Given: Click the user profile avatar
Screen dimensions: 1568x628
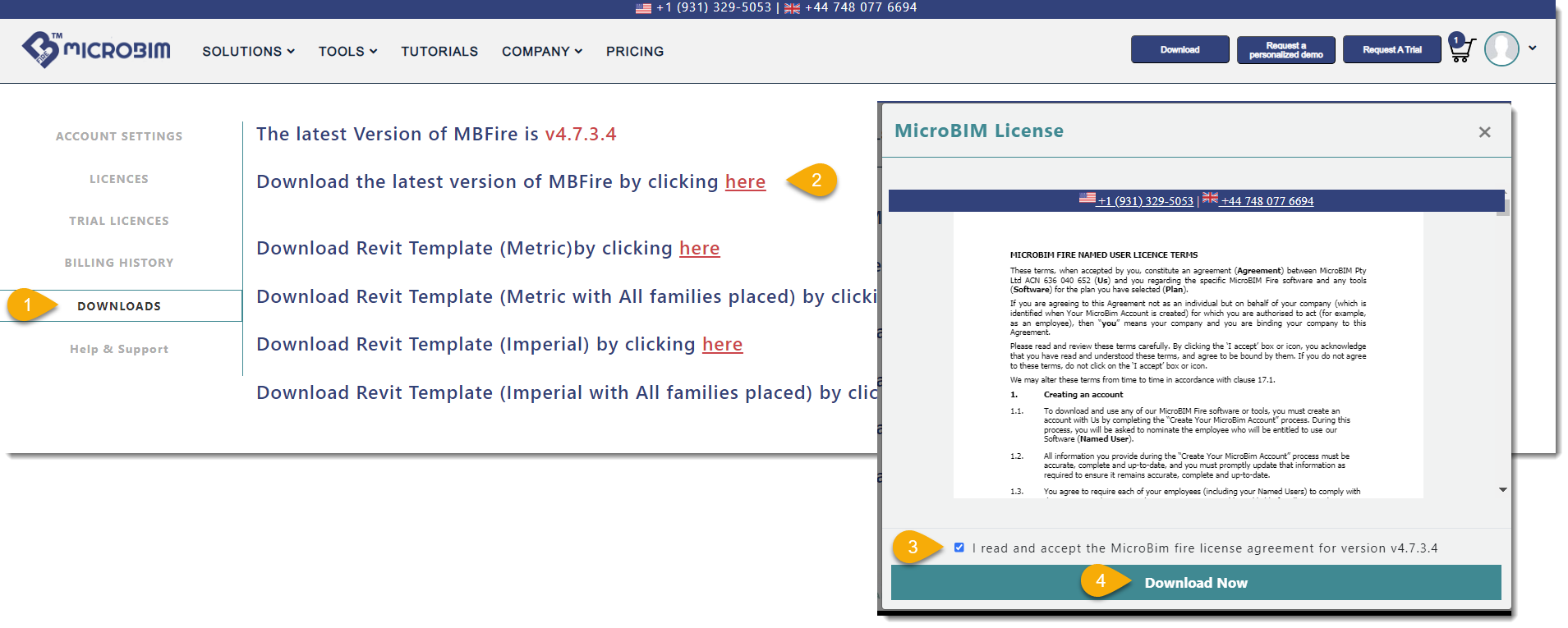Looking at the screenshot, I should pos(1501,48).
